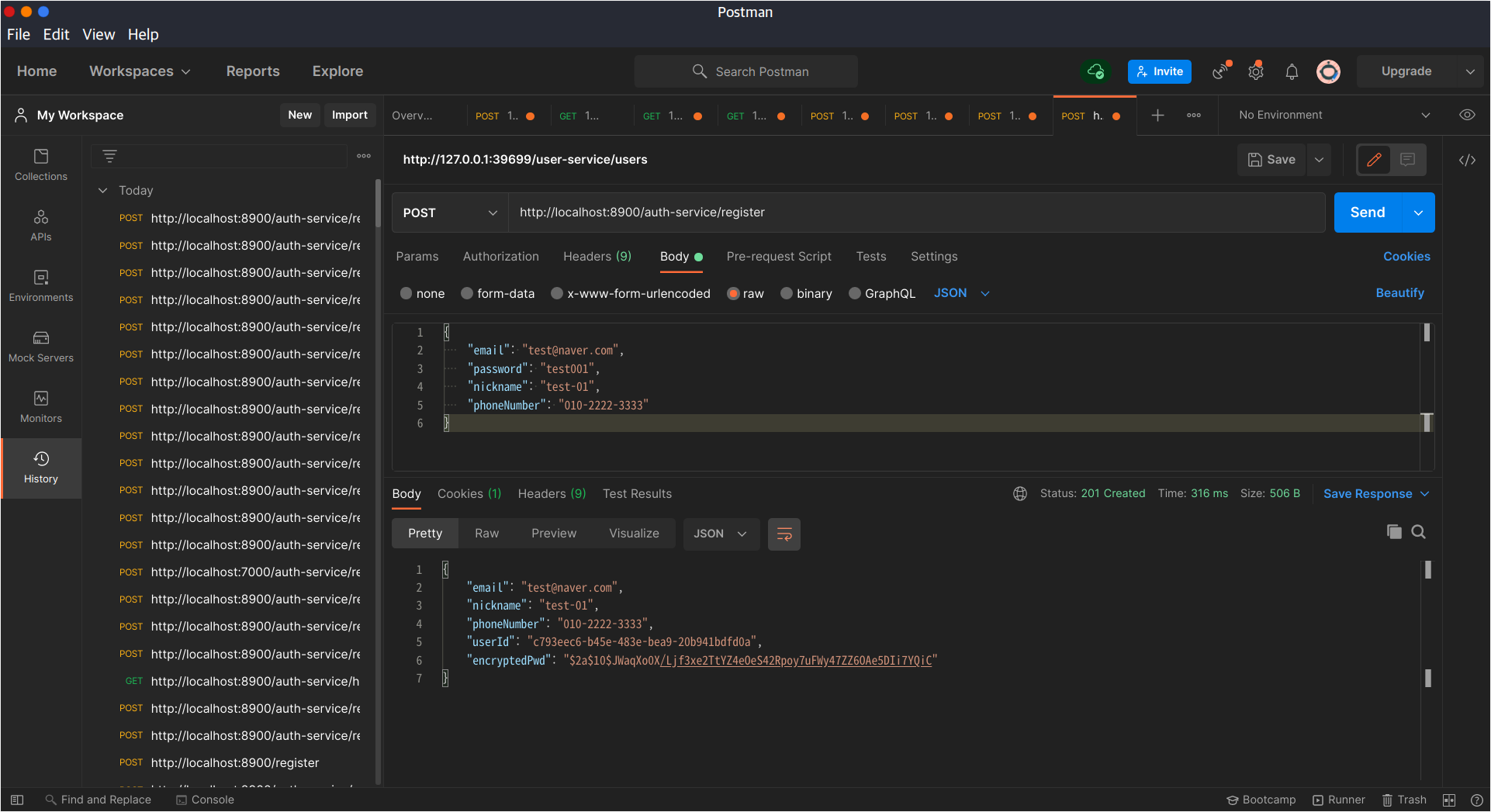
Task: Click the request URL input field
Action: pos(916,213)
